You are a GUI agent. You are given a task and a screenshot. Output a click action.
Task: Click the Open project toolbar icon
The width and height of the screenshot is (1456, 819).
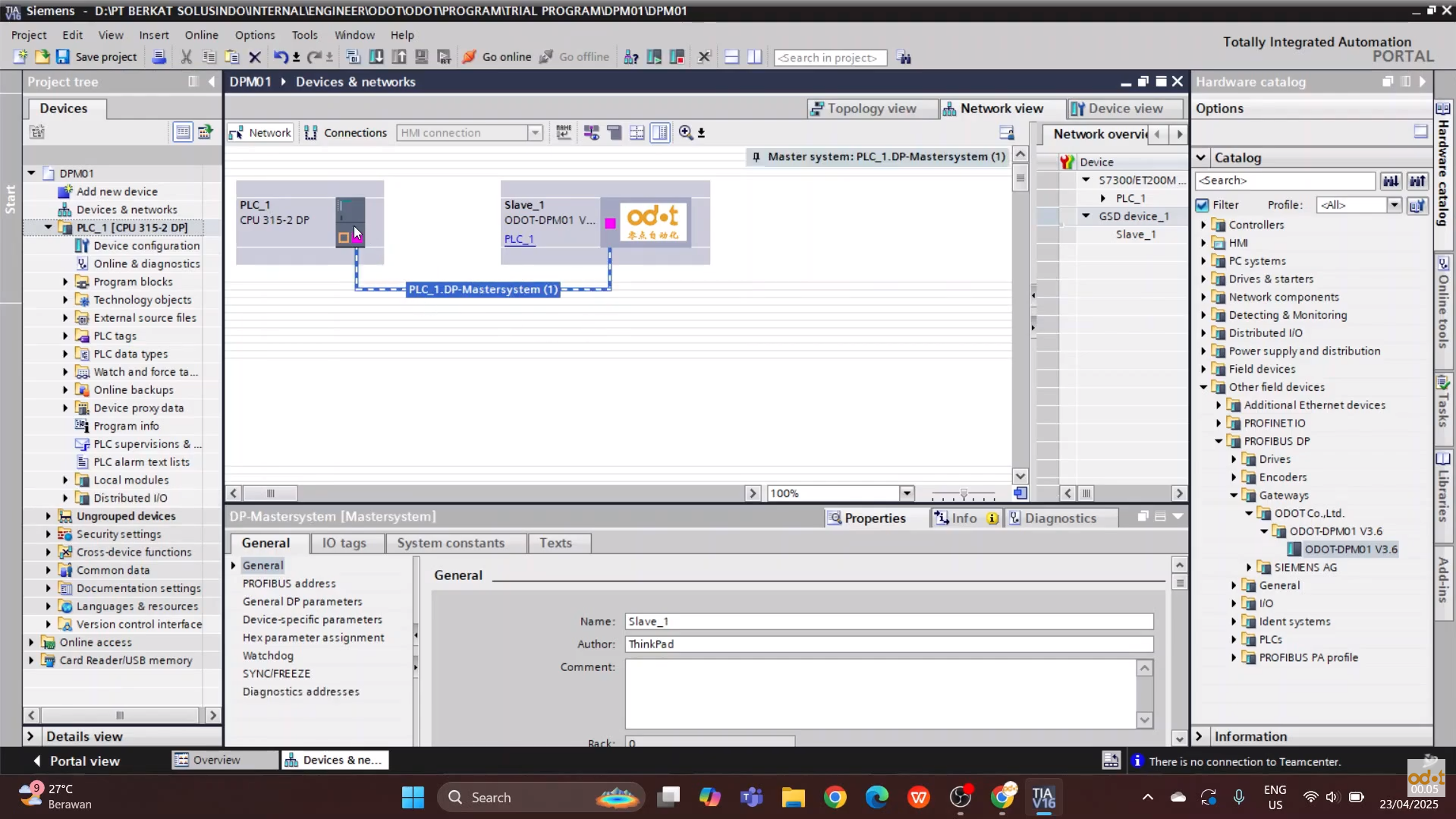click(x=42, y=57)
